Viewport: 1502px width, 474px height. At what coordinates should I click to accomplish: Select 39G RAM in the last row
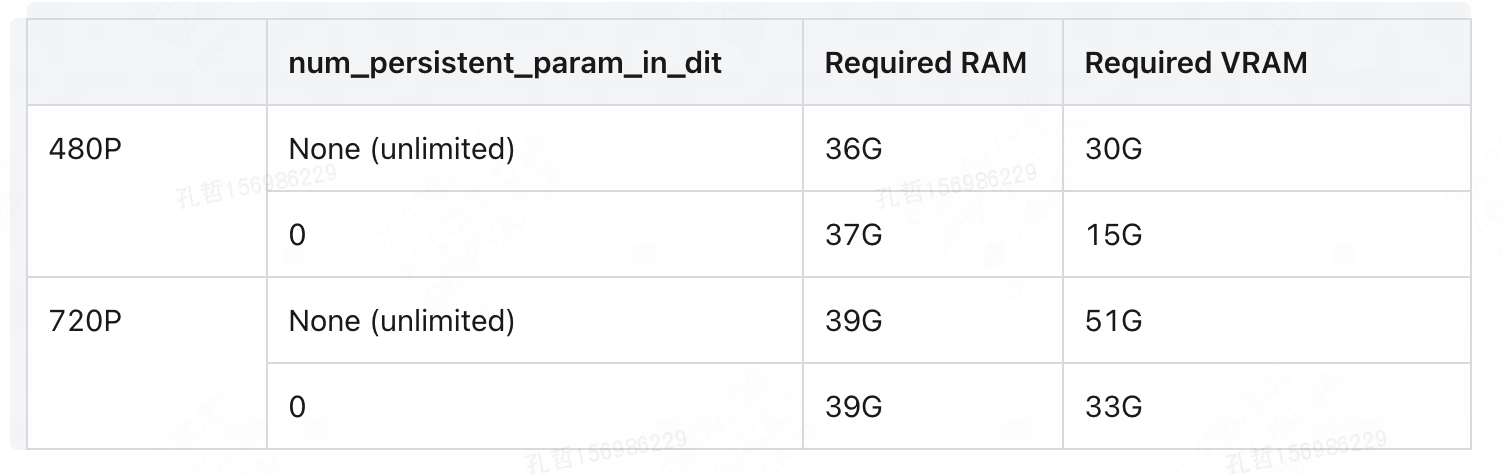[853, 407]
